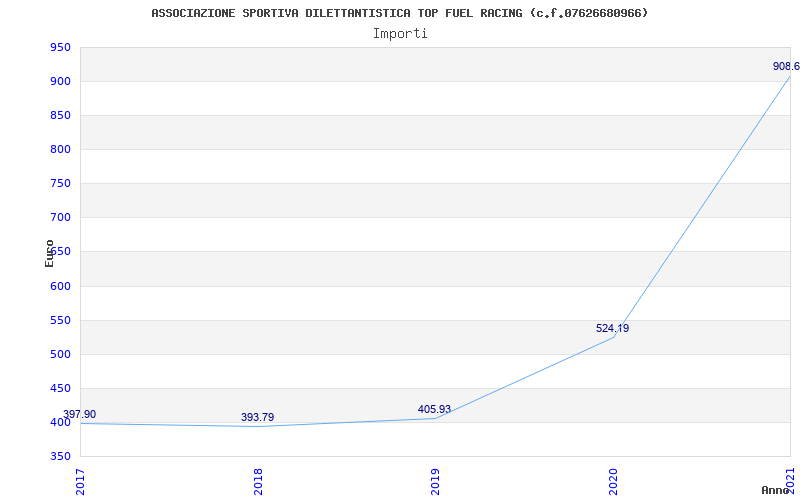
Task: Click the 550 y-axis value
Action: pyautogui.click(x=60, y=320)
